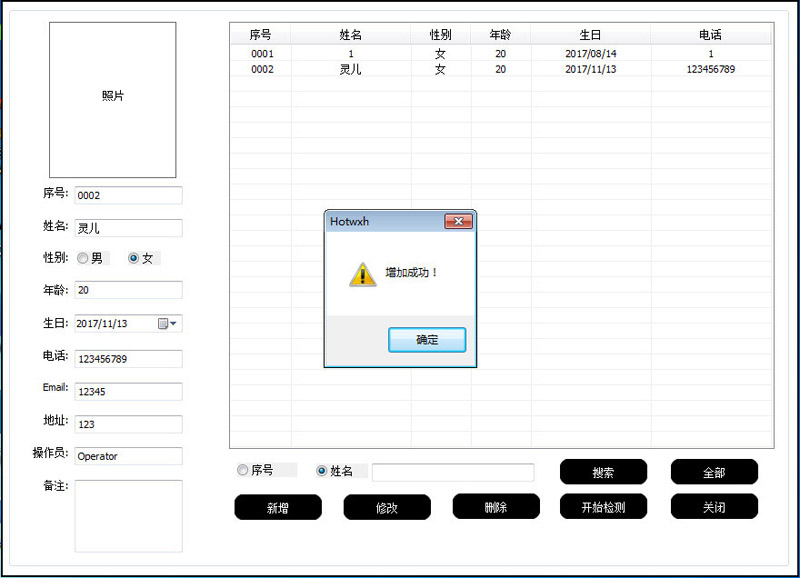Click the 增加成功！ message text
The height and width of the screenshot is (578, 800).
click(411, 272)
